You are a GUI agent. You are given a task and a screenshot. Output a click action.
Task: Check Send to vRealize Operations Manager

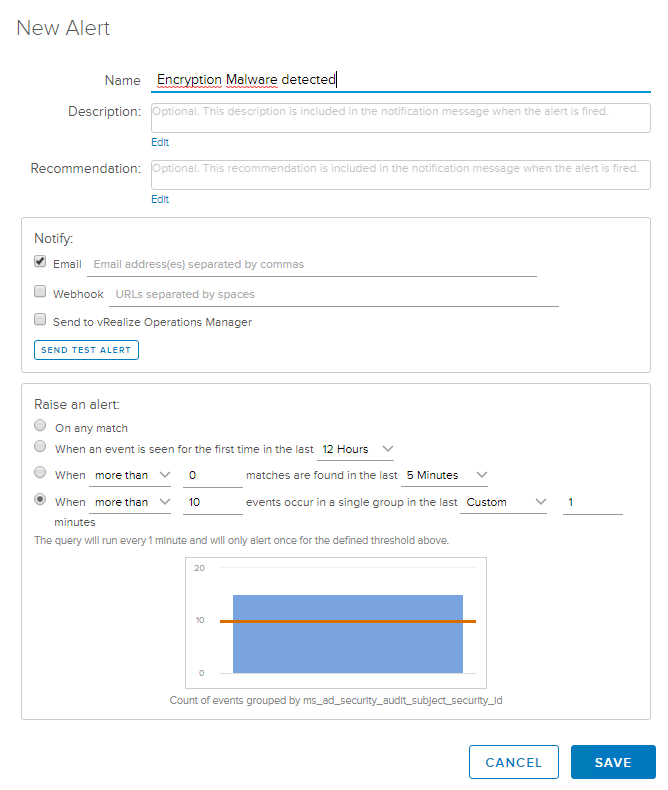(x=40, y=320)
